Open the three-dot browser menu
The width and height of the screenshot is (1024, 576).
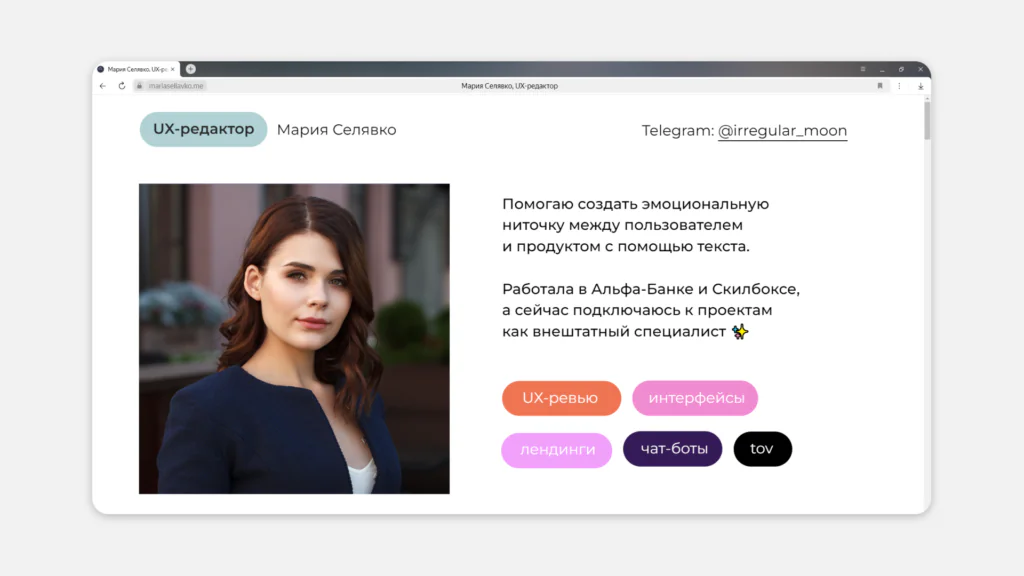(899, 86)
